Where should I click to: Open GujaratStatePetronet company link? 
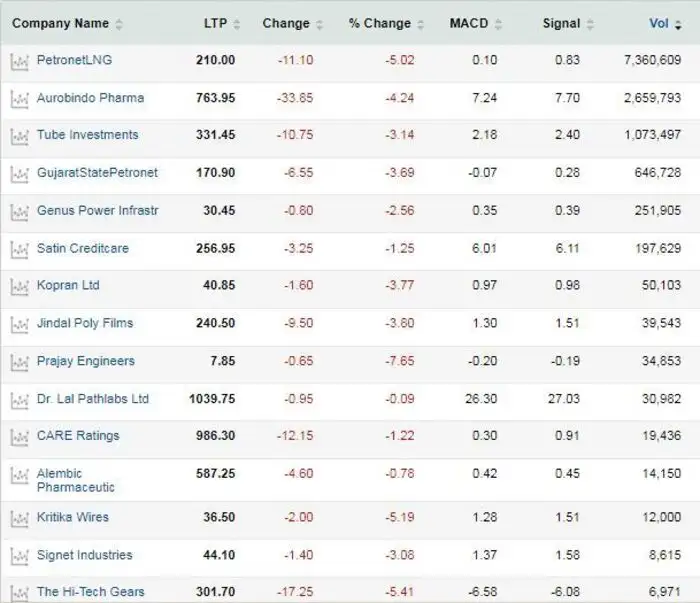point(97,173)
